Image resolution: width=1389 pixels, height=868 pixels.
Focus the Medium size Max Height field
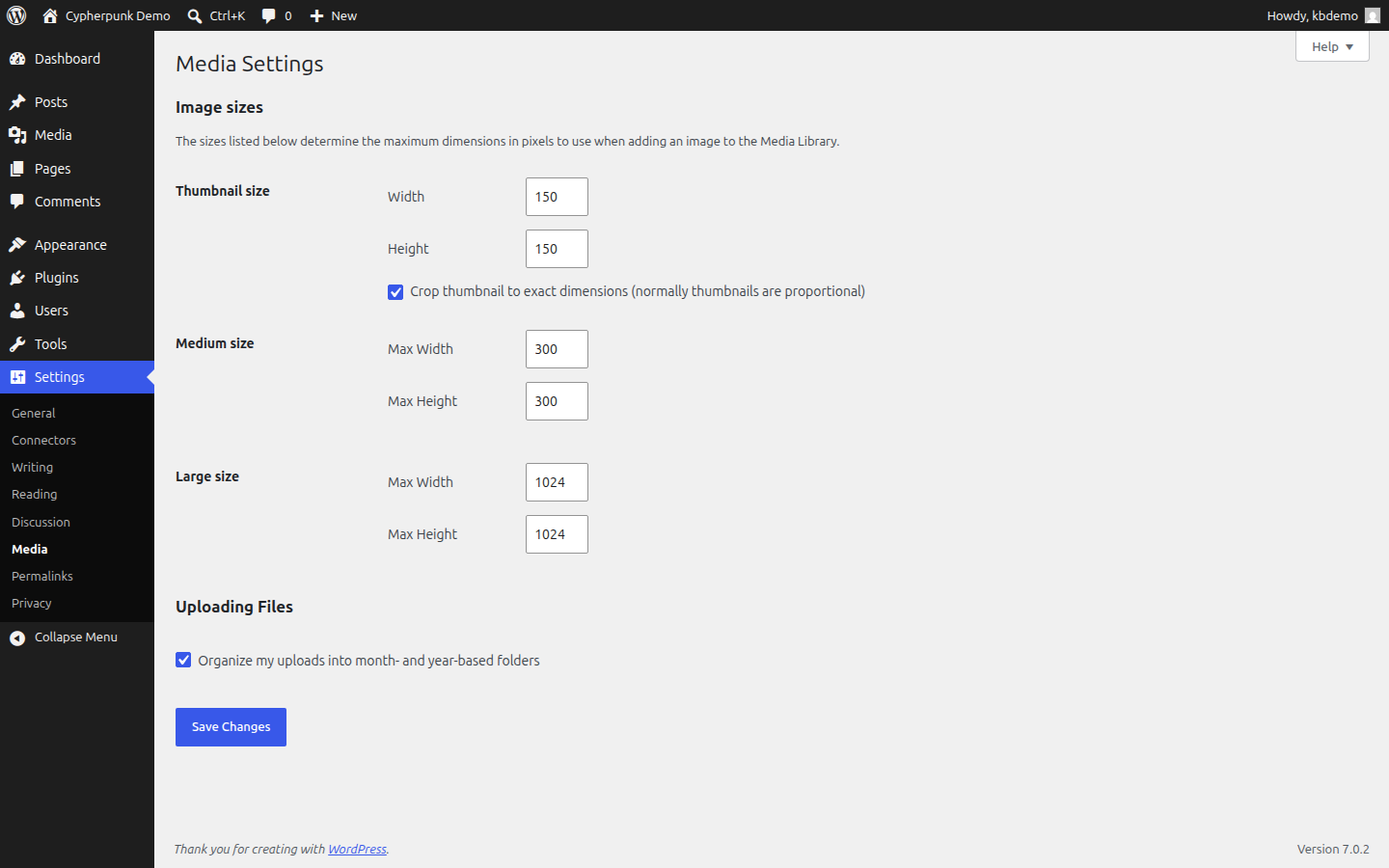click(x=557, y=401)
